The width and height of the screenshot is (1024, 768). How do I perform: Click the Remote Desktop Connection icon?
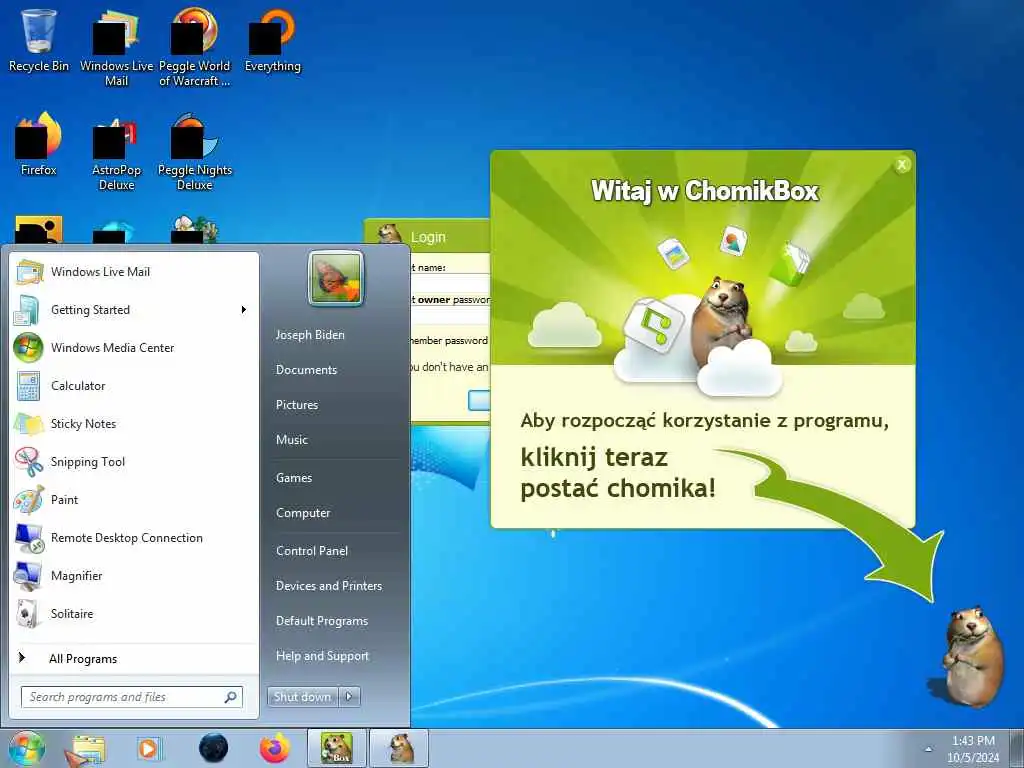click(29, 537)
